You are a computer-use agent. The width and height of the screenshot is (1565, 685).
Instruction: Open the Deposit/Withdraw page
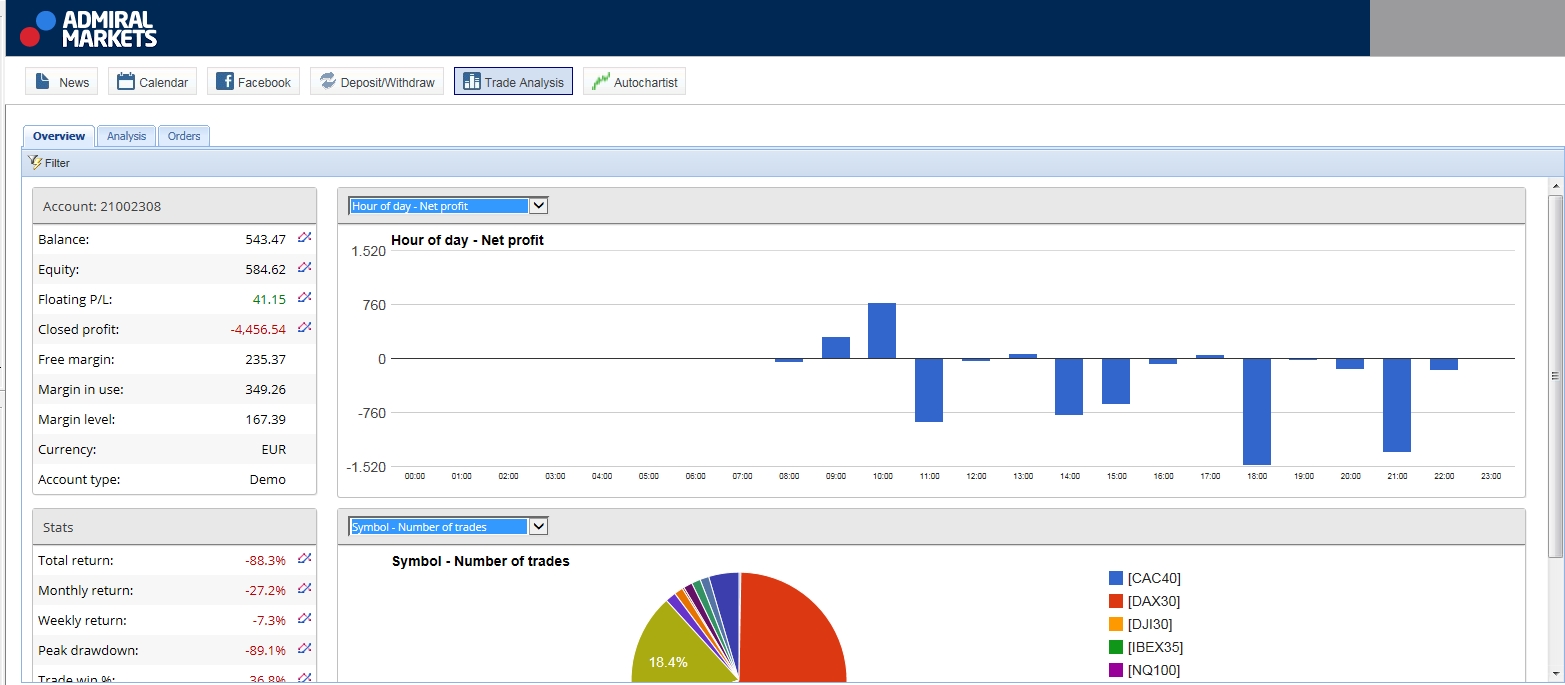[x=377, y=82]
